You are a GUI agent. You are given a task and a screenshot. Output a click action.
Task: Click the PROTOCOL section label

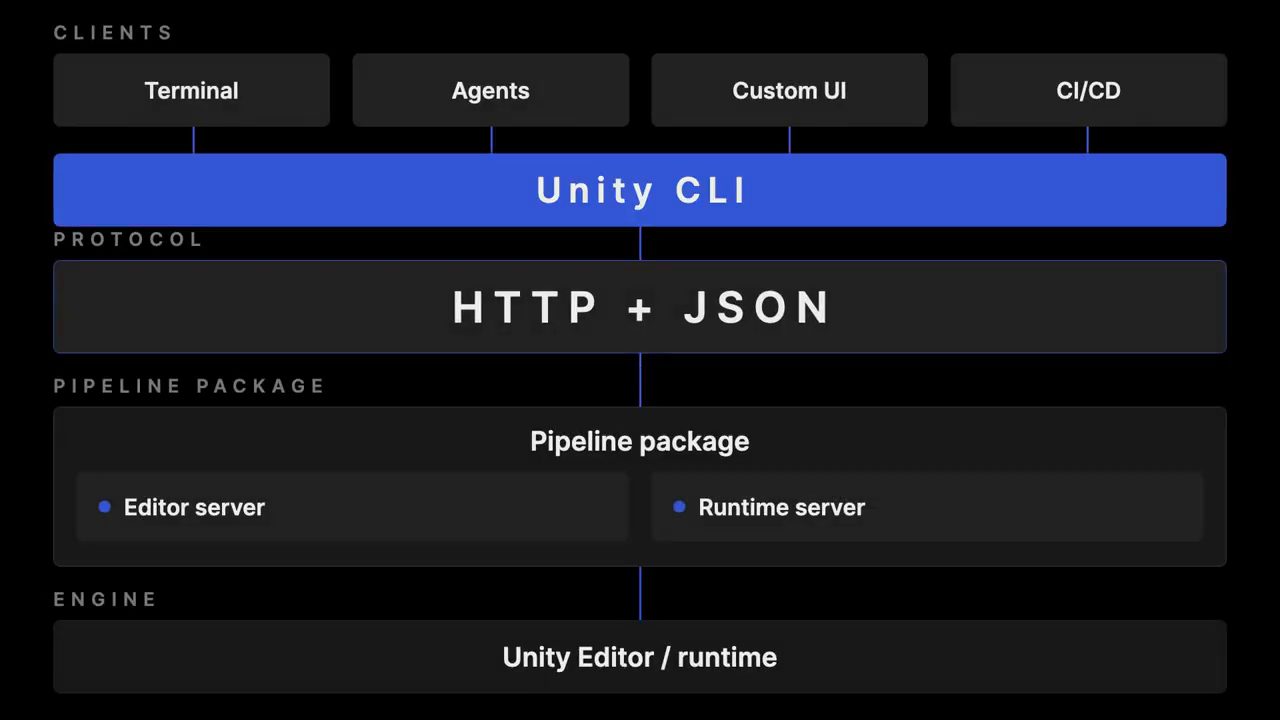point(128,240)
